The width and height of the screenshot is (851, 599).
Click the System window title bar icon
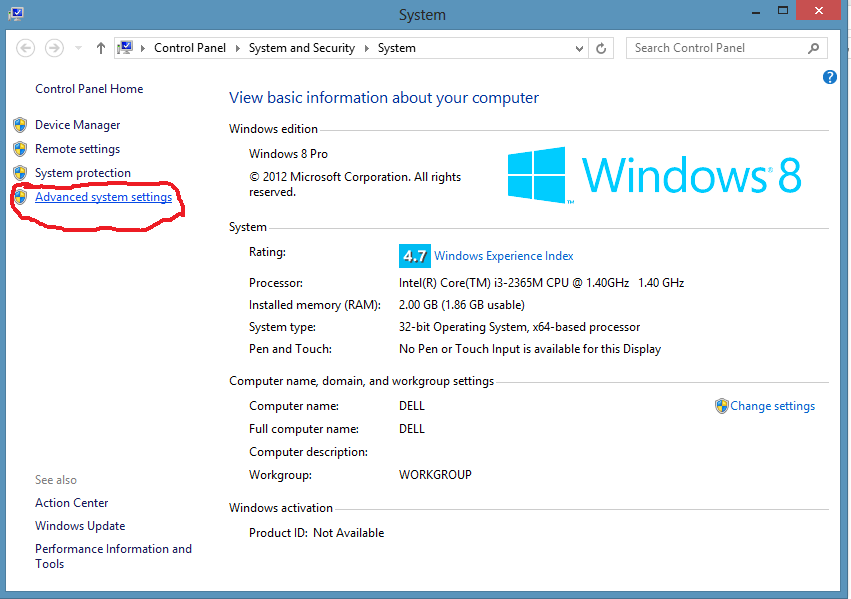[16, 14]
